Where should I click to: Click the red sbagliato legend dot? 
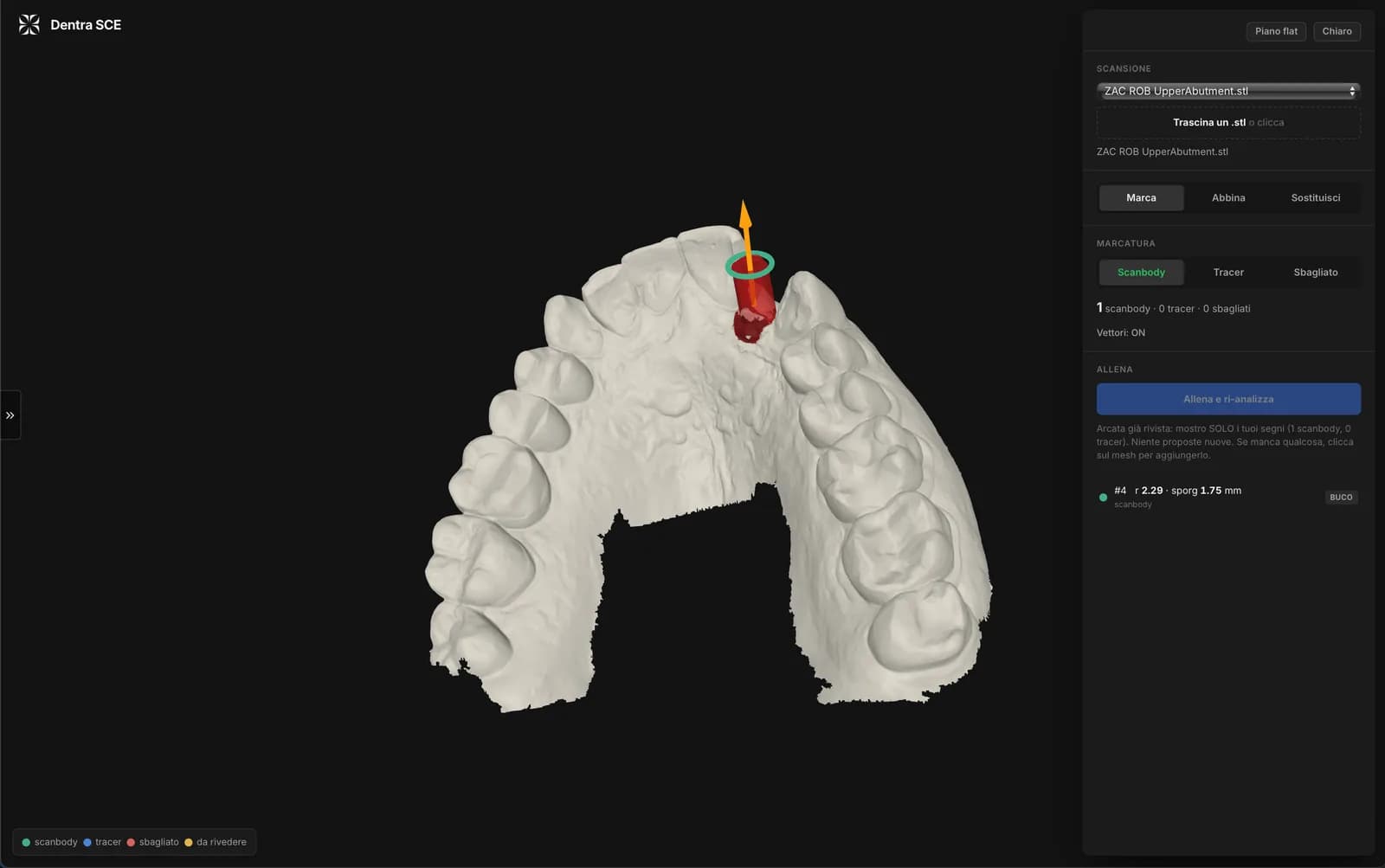coord(131,842)
